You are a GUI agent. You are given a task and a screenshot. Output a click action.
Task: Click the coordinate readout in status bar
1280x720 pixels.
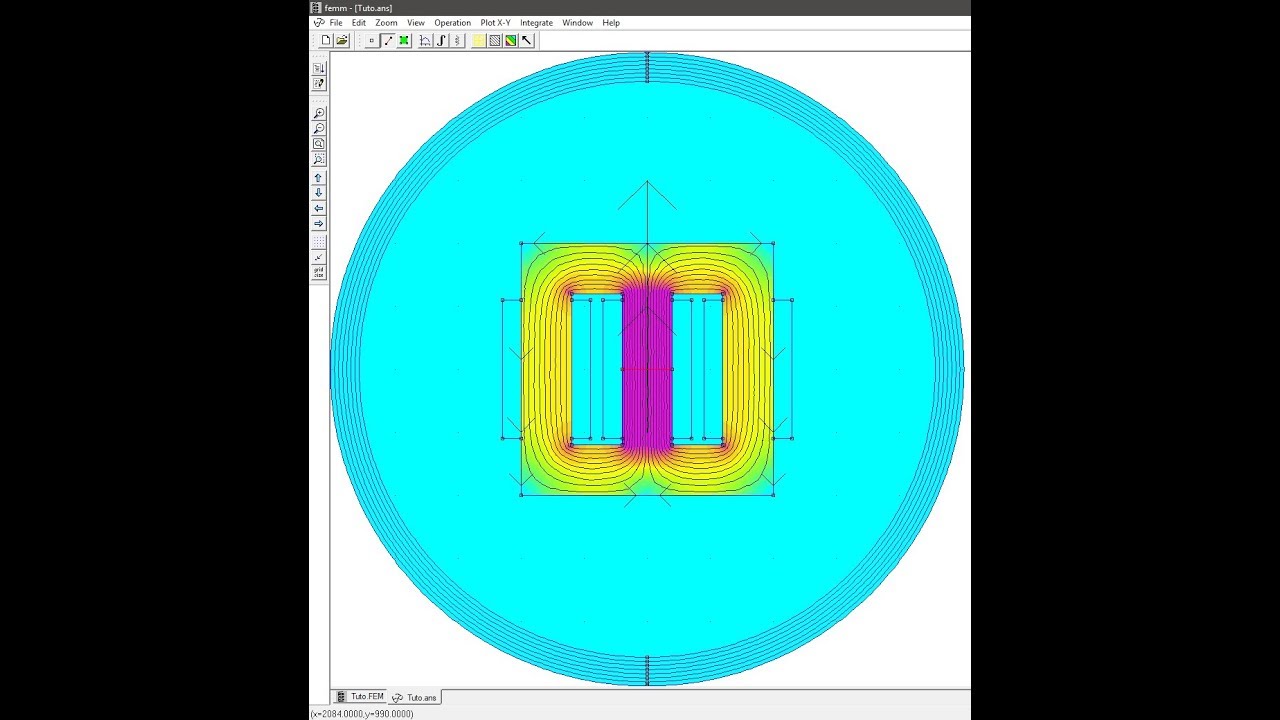coord(362,714)
